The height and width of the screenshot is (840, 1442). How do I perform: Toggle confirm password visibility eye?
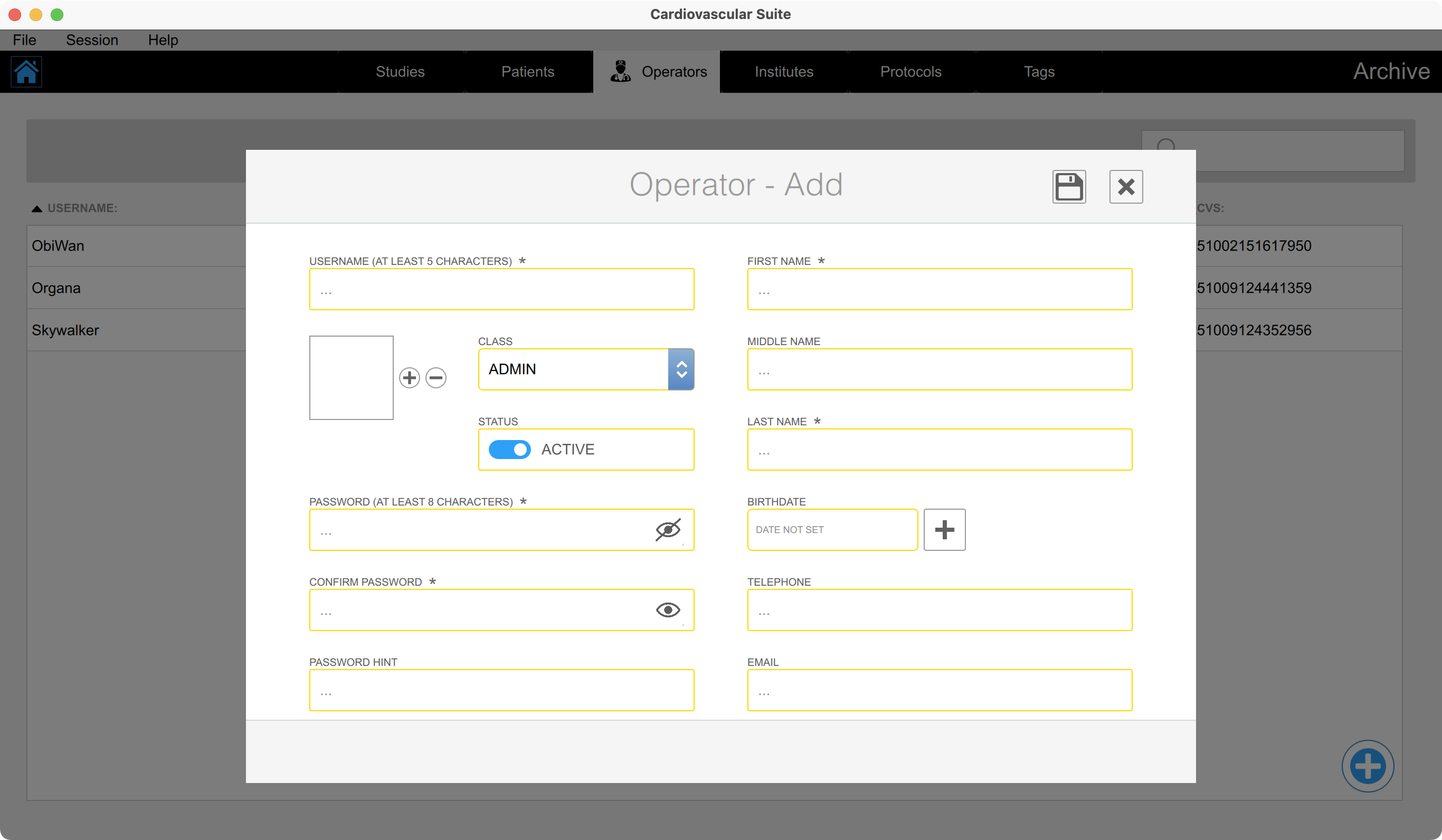(x=668, y=610)
